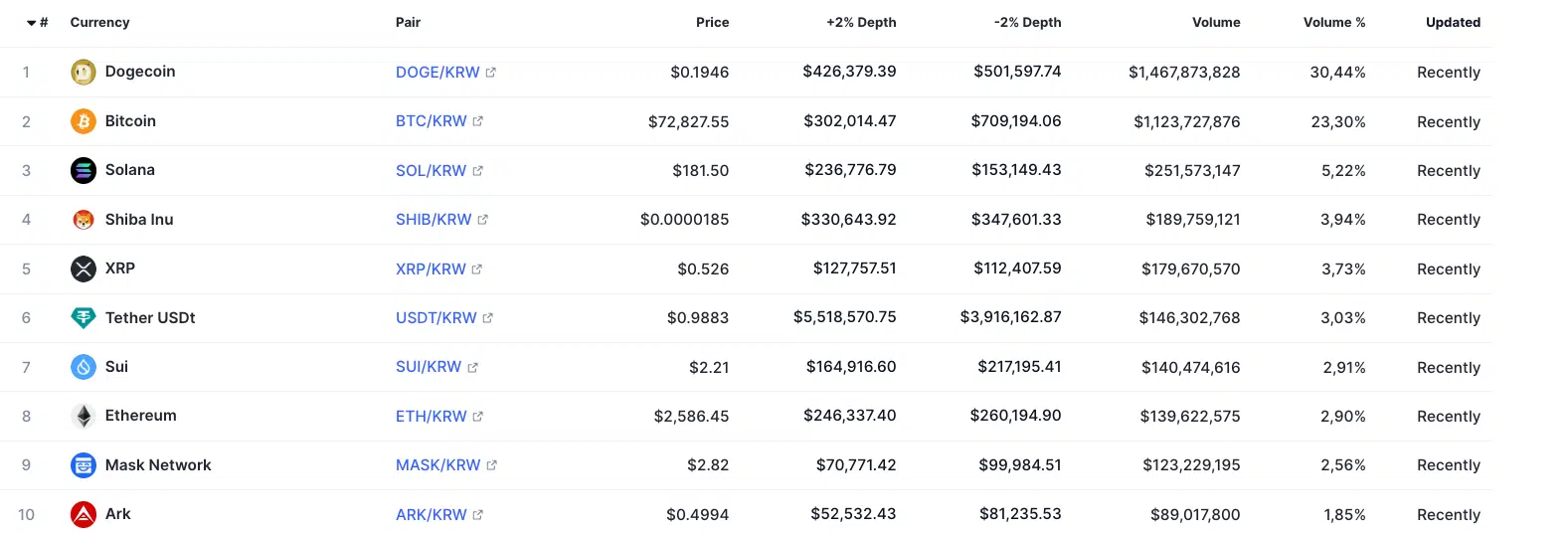The height and width of the screenshot is (534, 1568).
Task: Click the Ark red logo icon
Action: [84, 514]
